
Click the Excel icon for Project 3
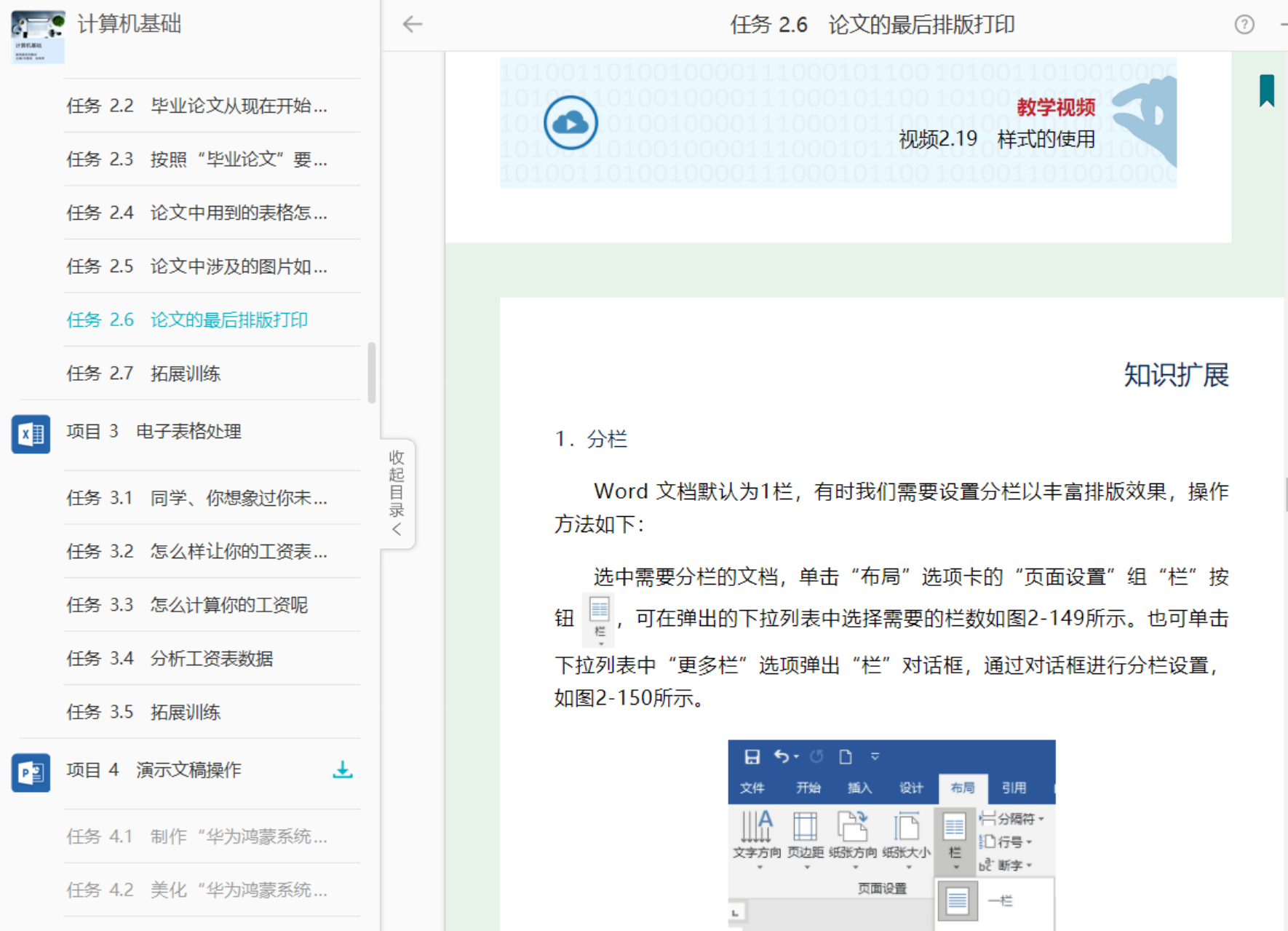31,434
